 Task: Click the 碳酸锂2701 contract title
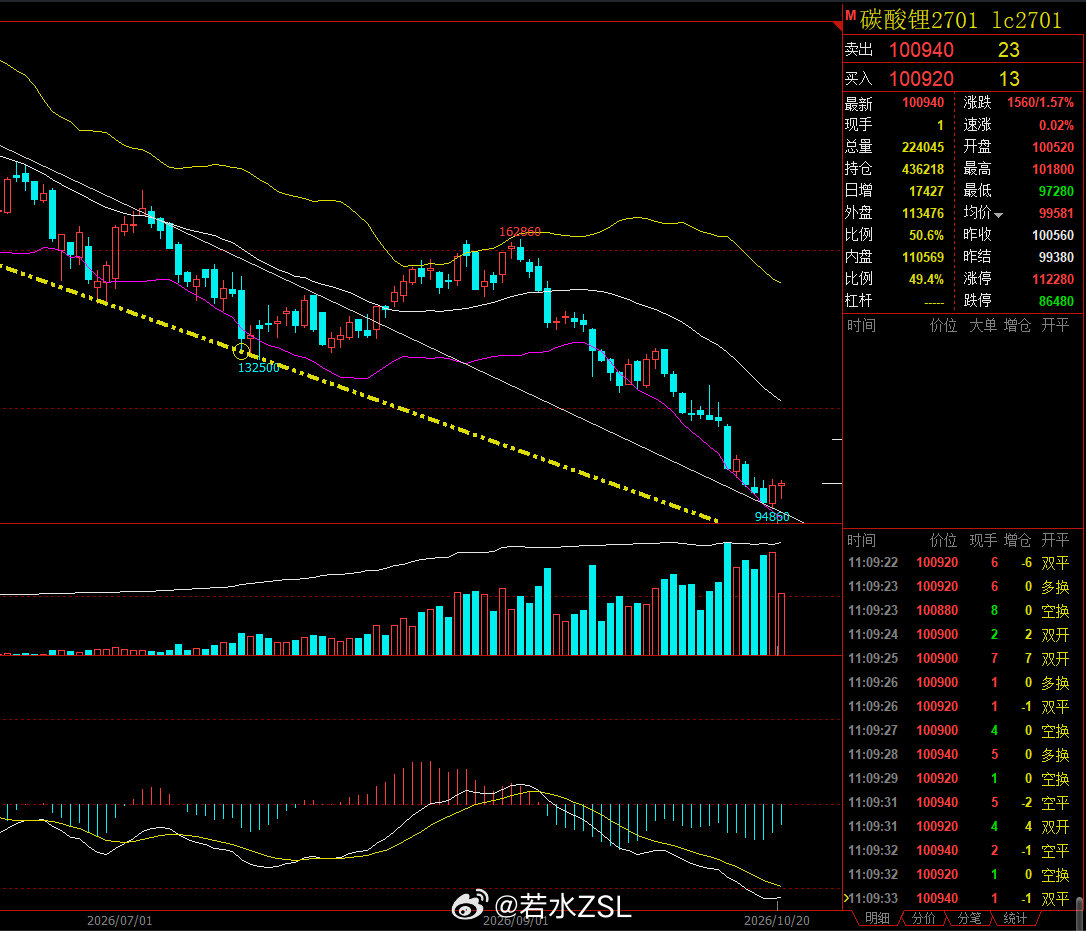918,20
